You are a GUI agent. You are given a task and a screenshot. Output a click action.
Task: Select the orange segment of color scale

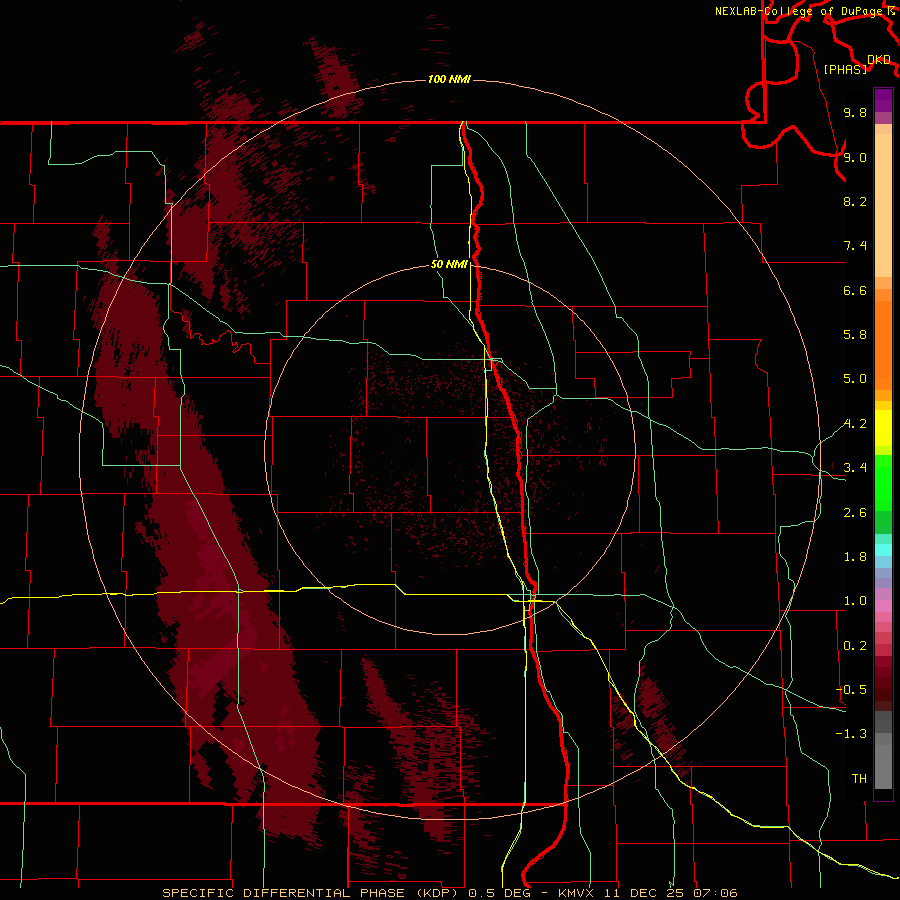click(x=883, y=345)
